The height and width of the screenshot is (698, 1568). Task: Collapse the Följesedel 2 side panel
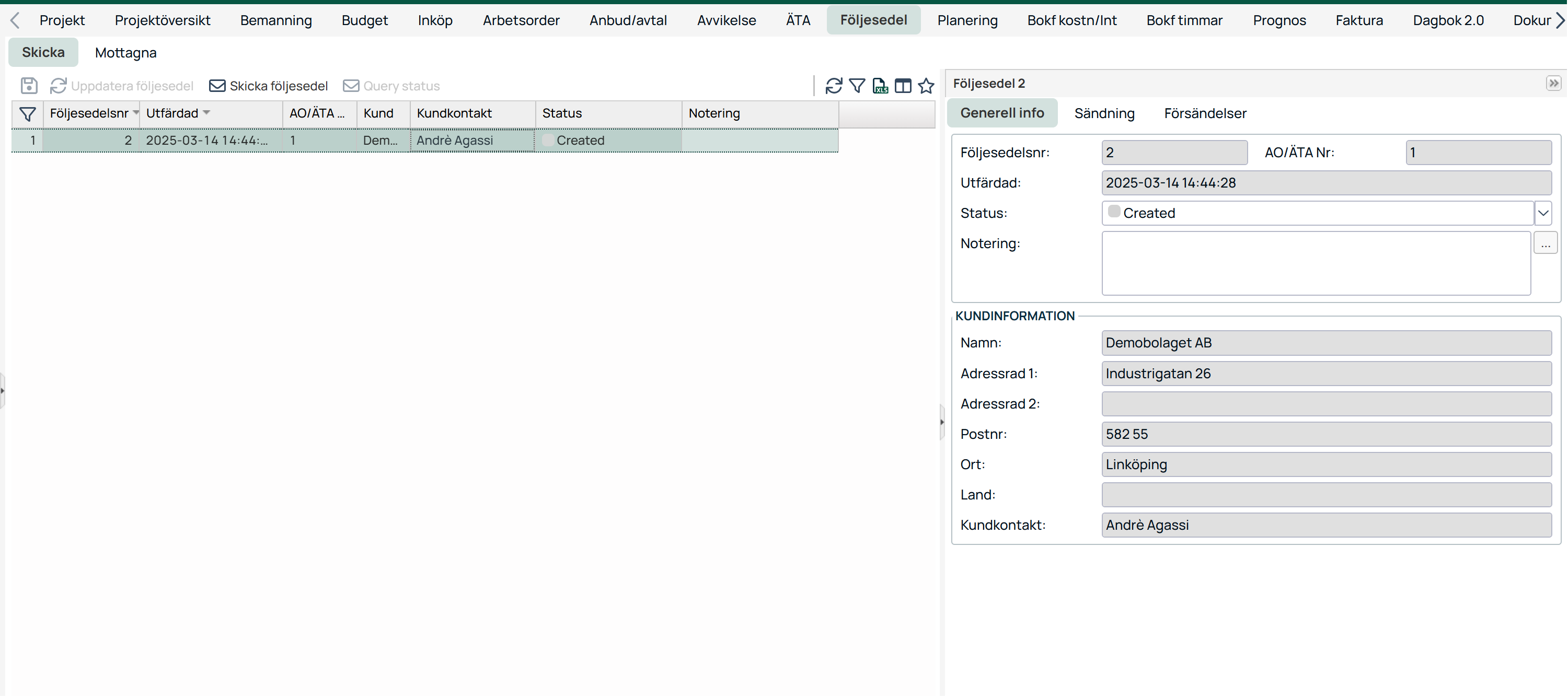click(x=1553, y=84)
